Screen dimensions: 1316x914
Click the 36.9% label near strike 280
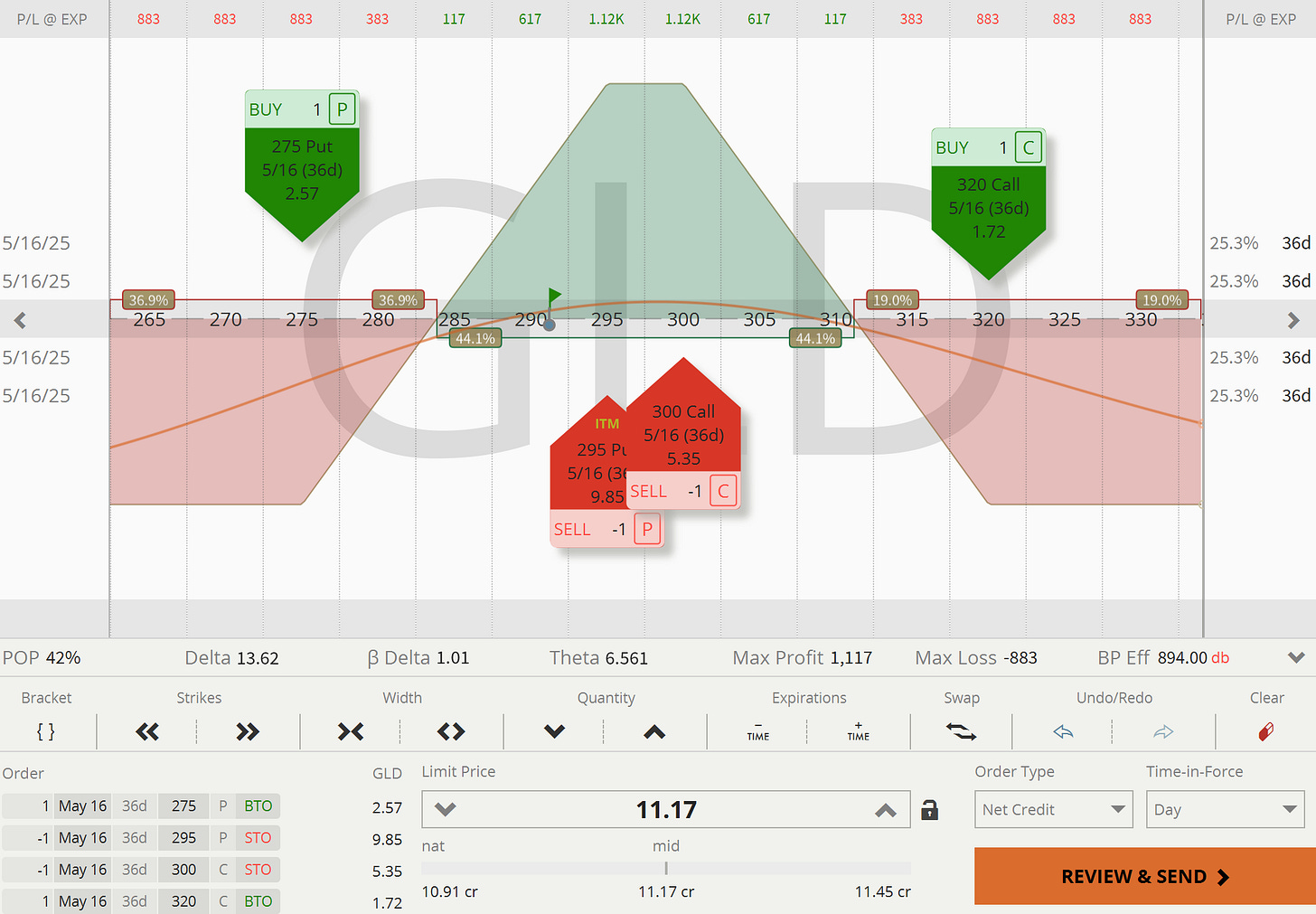tap(398, 300)
